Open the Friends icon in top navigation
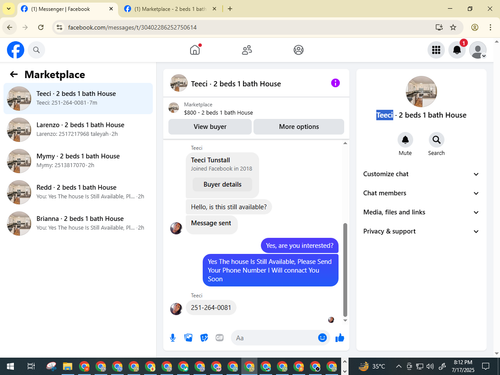The image size is (500, 375). point(247,50)
